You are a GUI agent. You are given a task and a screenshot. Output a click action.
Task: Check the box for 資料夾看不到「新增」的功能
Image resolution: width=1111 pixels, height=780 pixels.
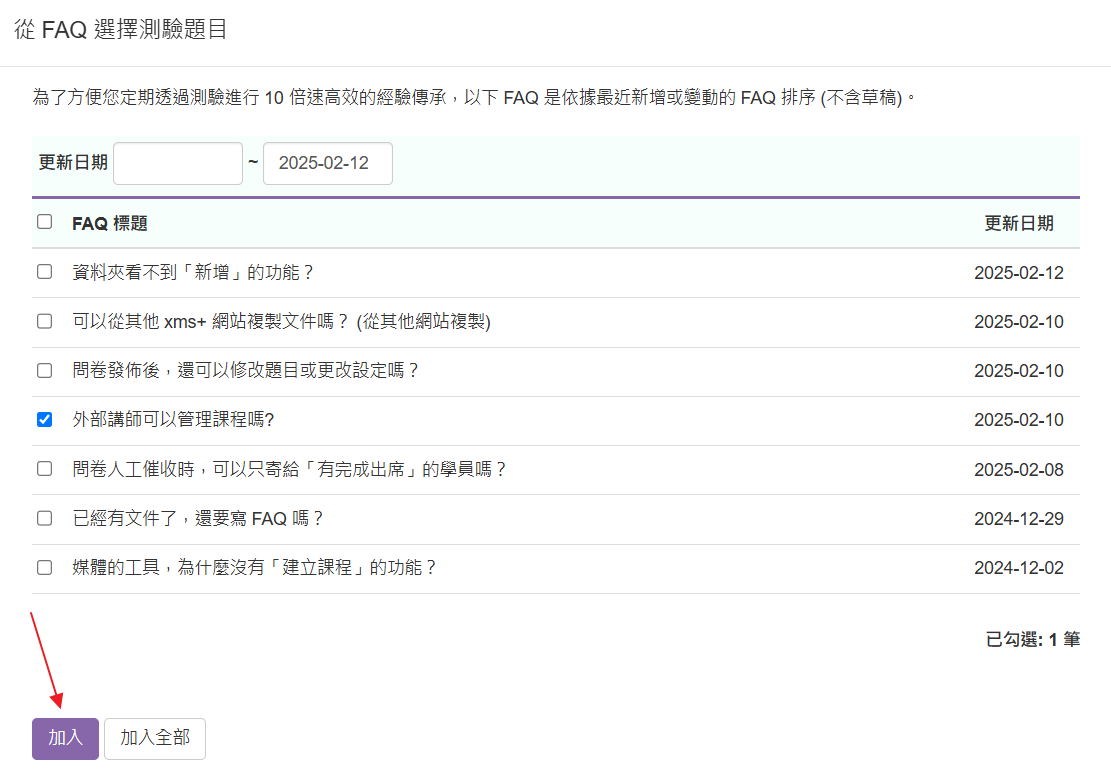click(x=44, y=272)
